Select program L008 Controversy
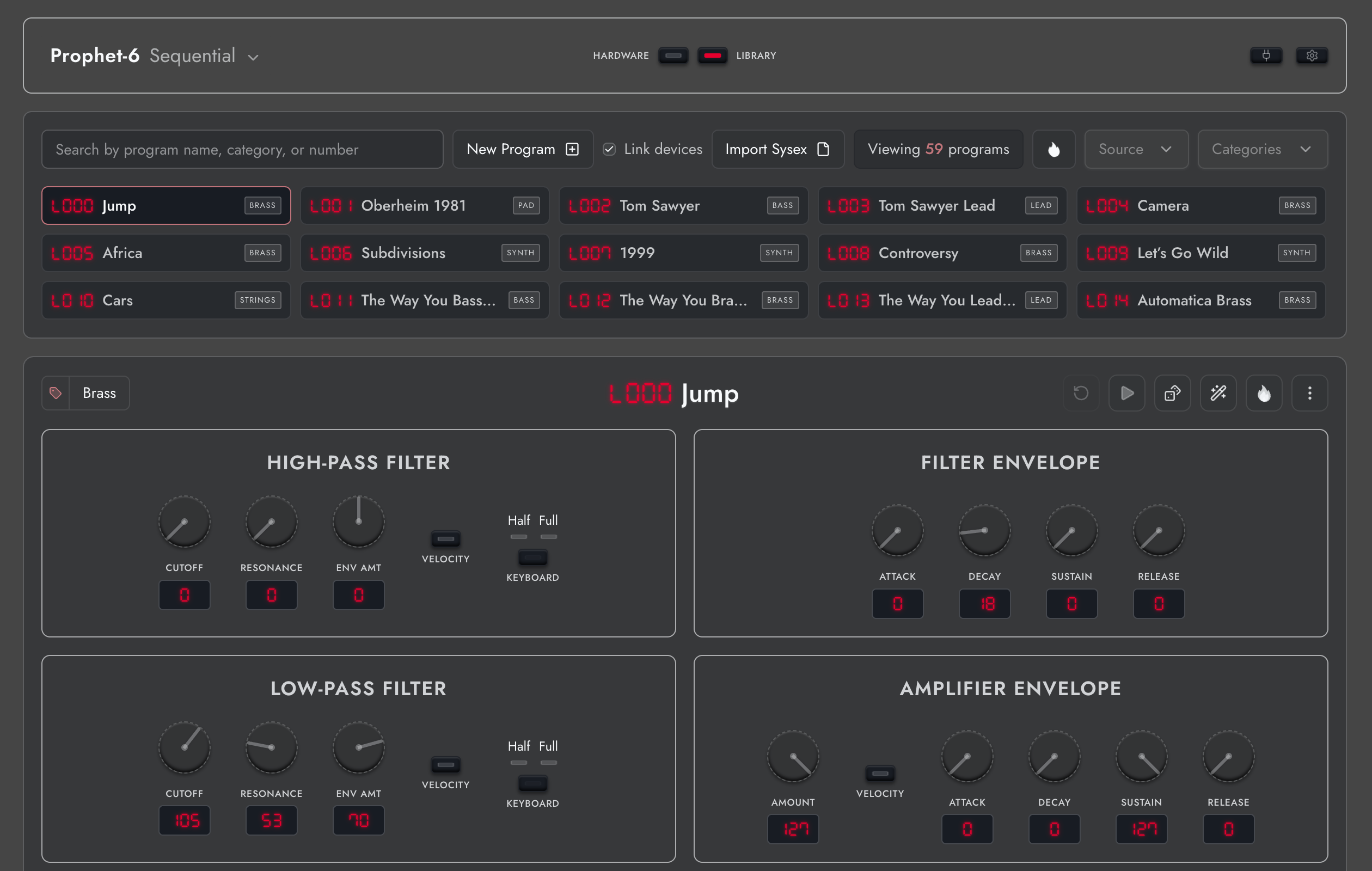Screen dimensions: 1372x871 942,253
